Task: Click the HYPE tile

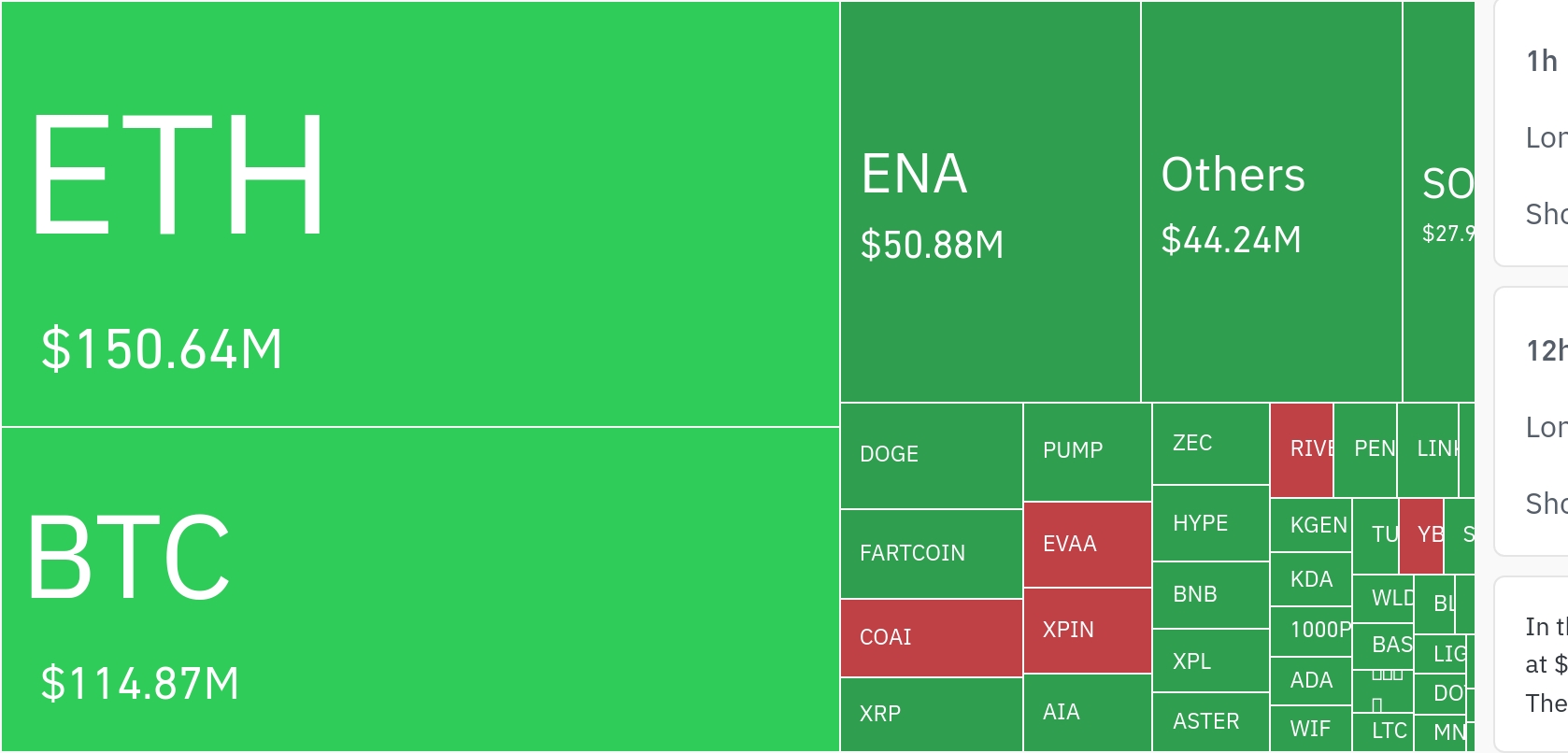Action: [1210, 523]
